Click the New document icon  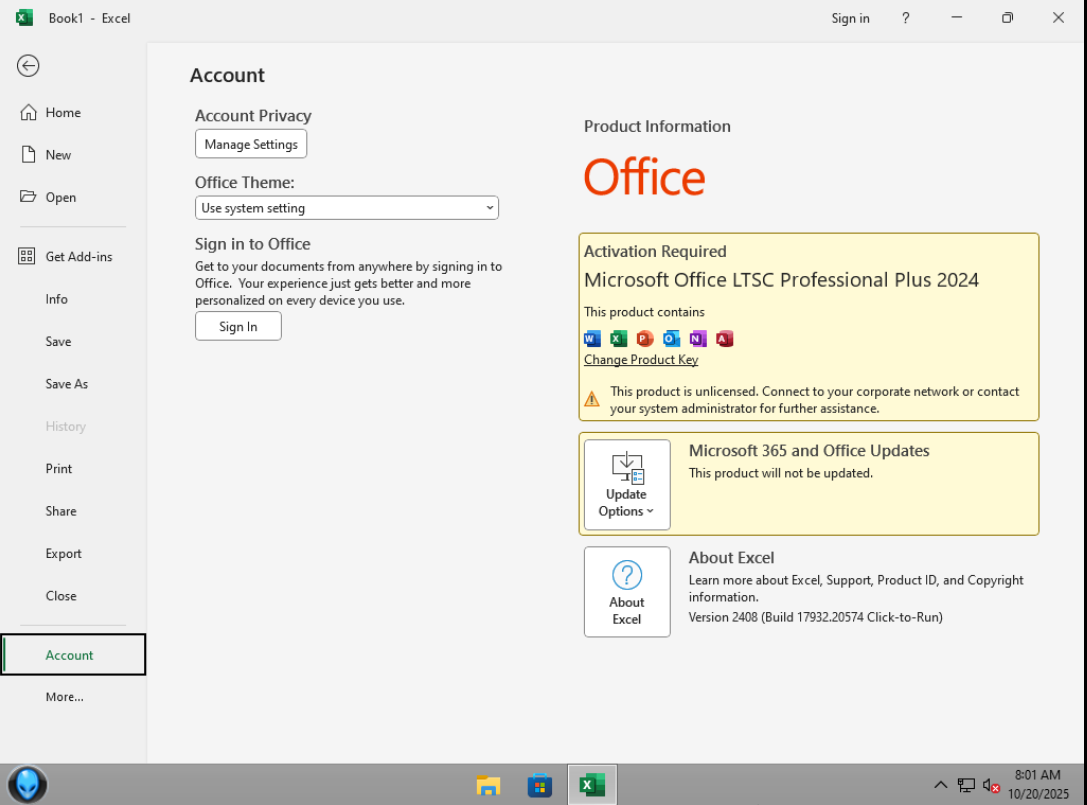(28, 155)
